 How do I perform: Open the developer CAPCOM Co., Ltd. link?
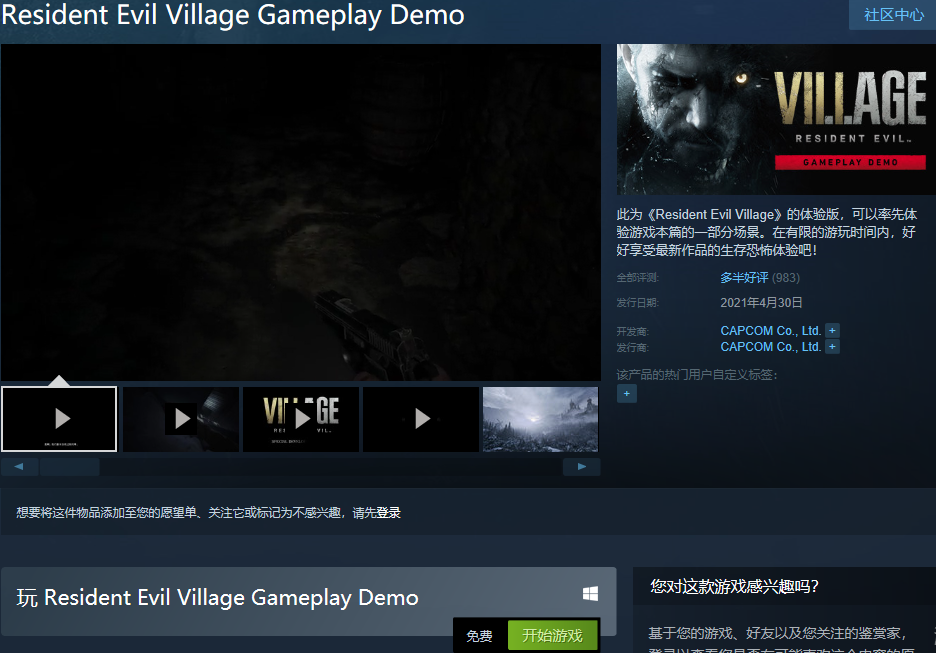coord(771,331)
